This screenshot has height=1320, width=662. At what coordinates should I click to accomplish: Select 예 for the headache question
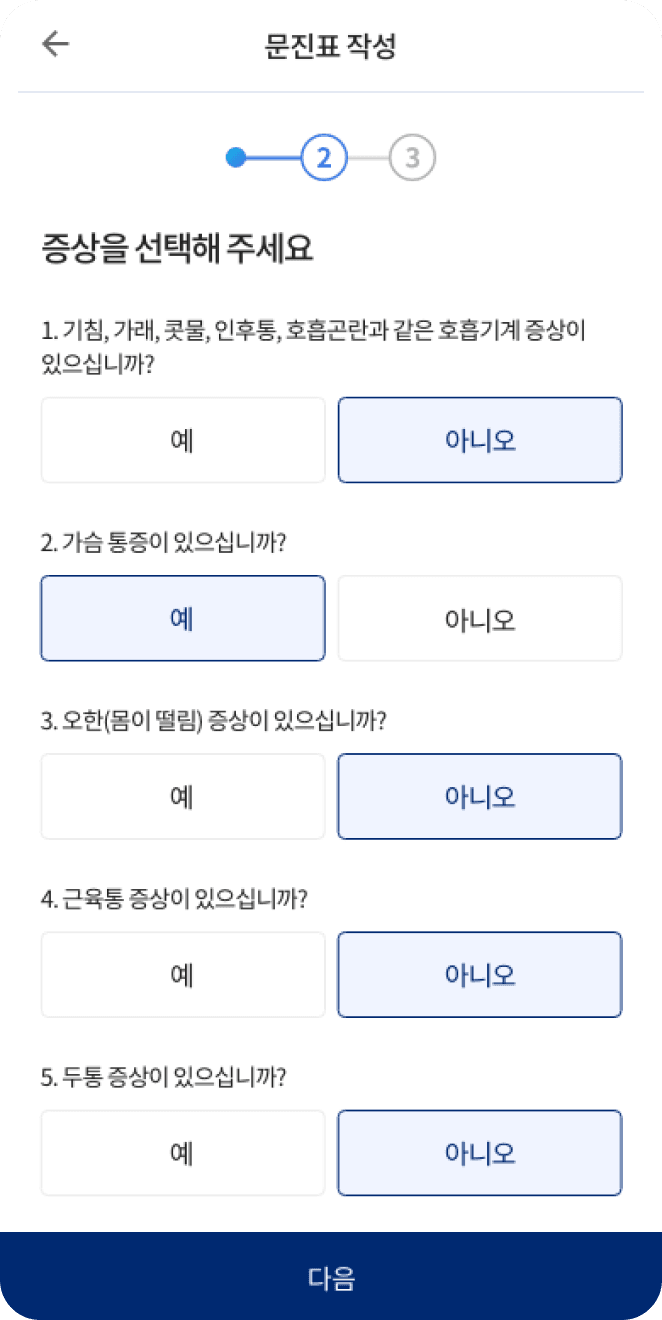(x=182, y=1152)
